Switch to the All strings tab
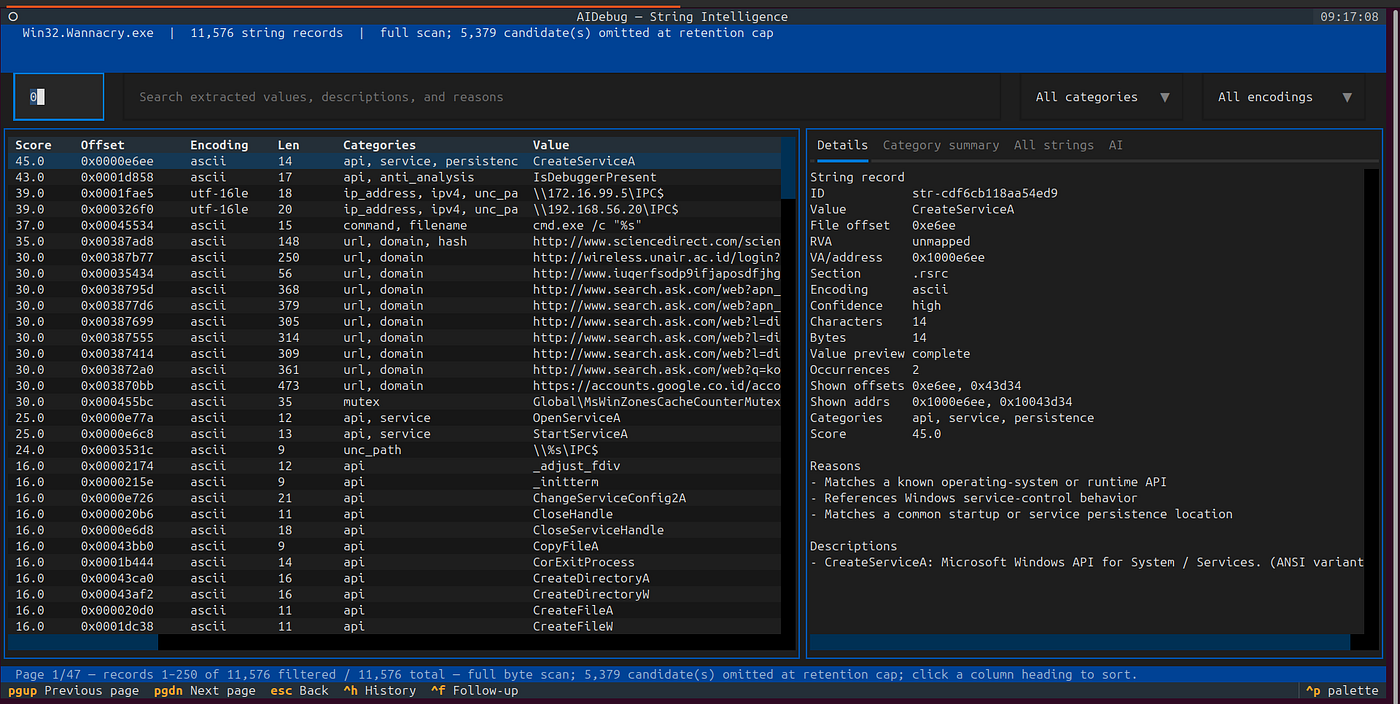1400x704 pixels. [x=1054, y=145]
